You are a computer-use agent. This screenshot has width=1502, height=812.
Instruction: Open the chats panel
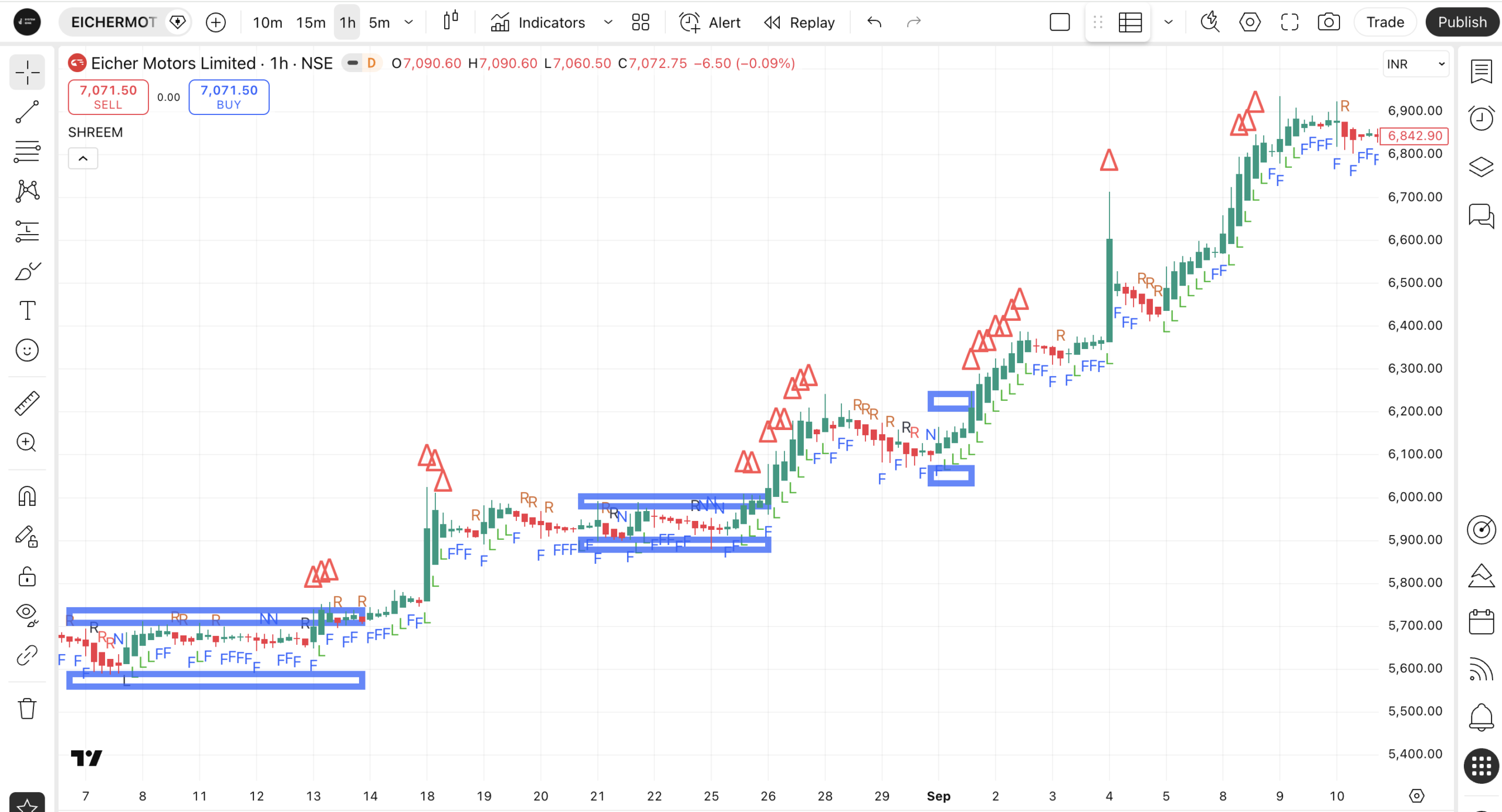pos(1481,215)
